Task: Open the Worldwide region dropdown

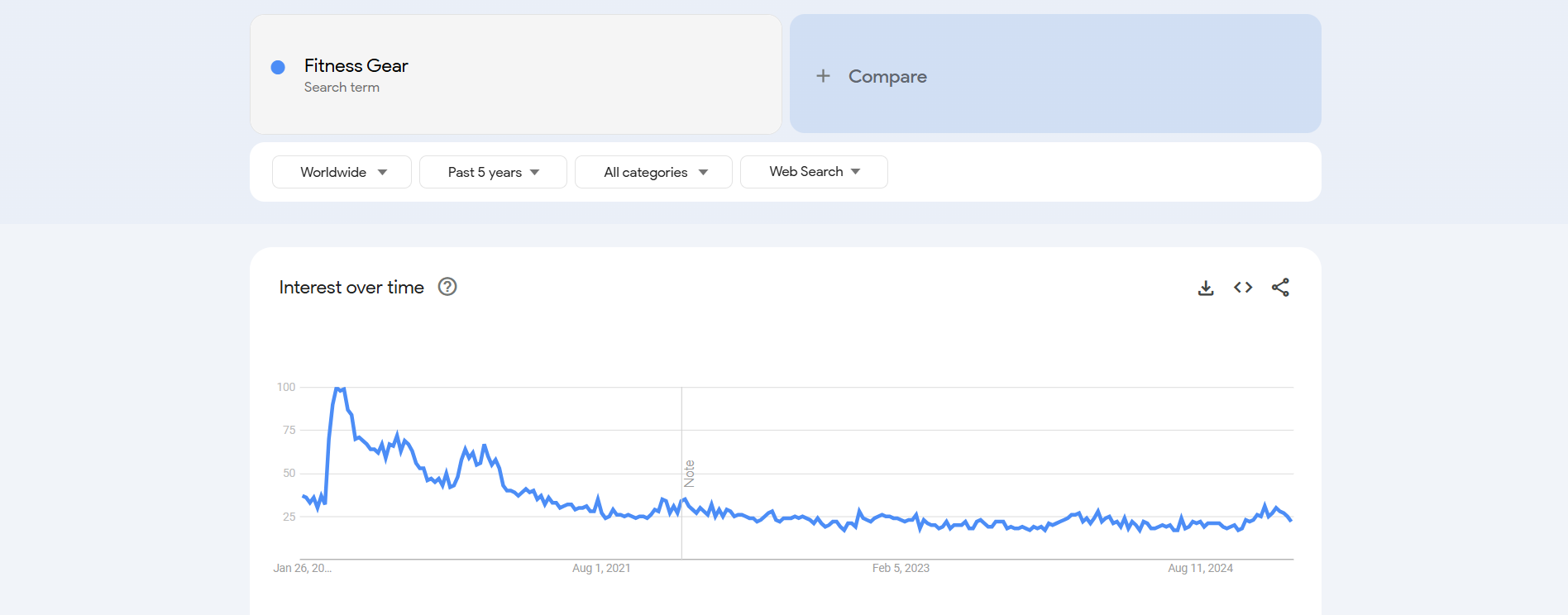Action: pos(342,172)
